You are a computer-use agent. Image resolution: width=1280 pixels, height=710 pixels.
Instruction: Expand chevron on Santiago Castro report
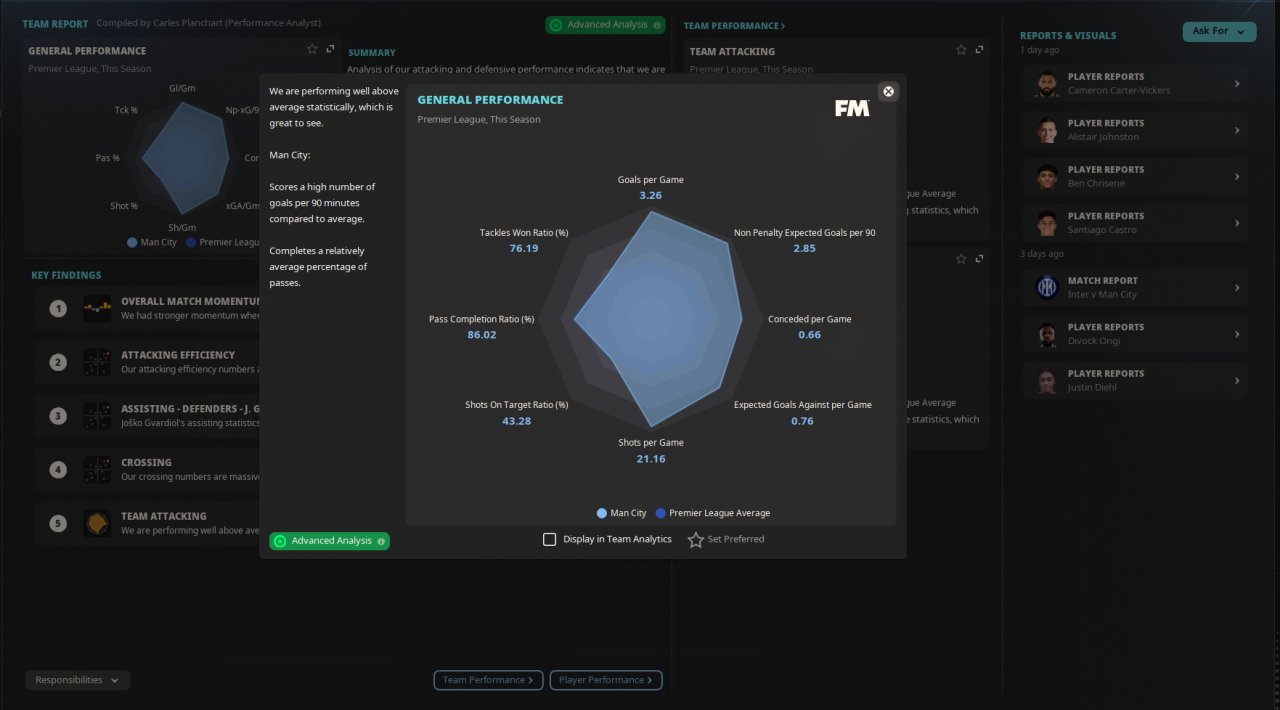pos(1237,223)
